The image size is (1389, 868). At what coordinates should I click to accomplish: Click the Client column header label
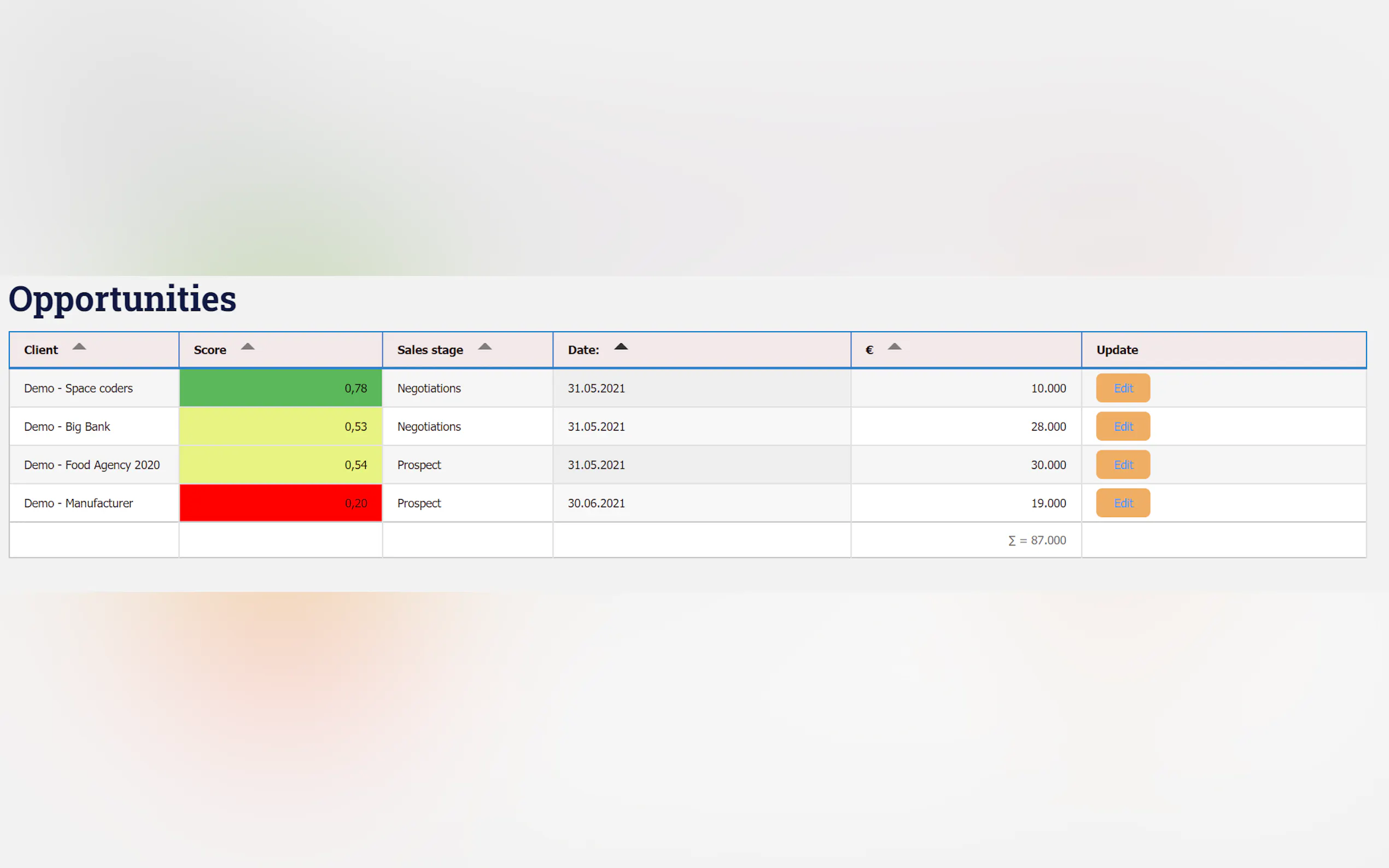coord(41,350)
